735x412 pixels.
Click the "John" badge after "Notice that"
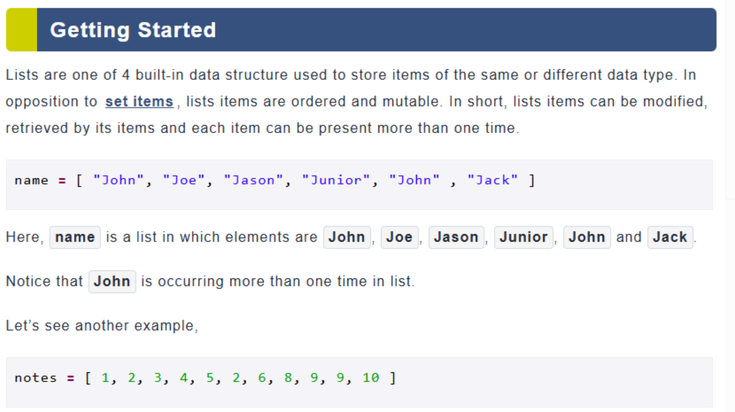click(x=112, y=281)
